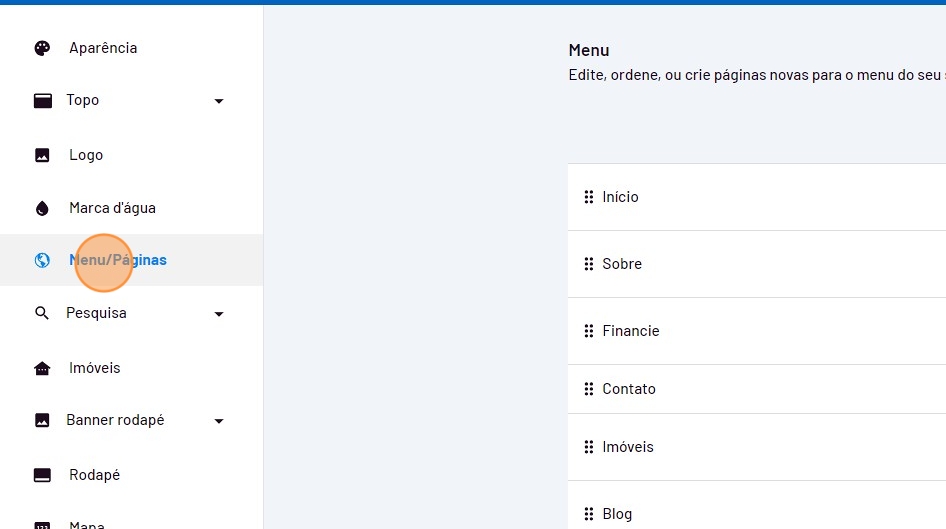Expand the Pesquisa dropdown arrow

point(219,314)
